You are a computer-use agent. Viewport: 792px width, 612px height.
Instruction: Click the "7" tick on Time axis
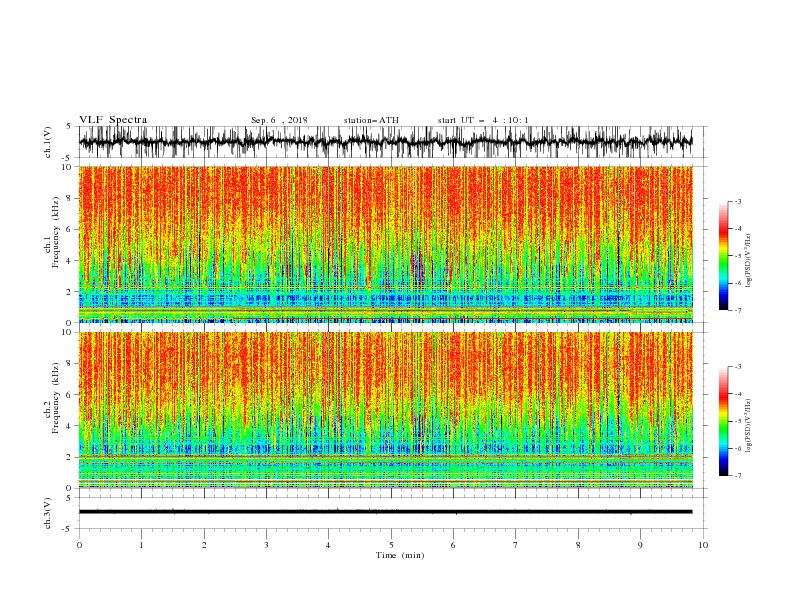tap(516, 545)
